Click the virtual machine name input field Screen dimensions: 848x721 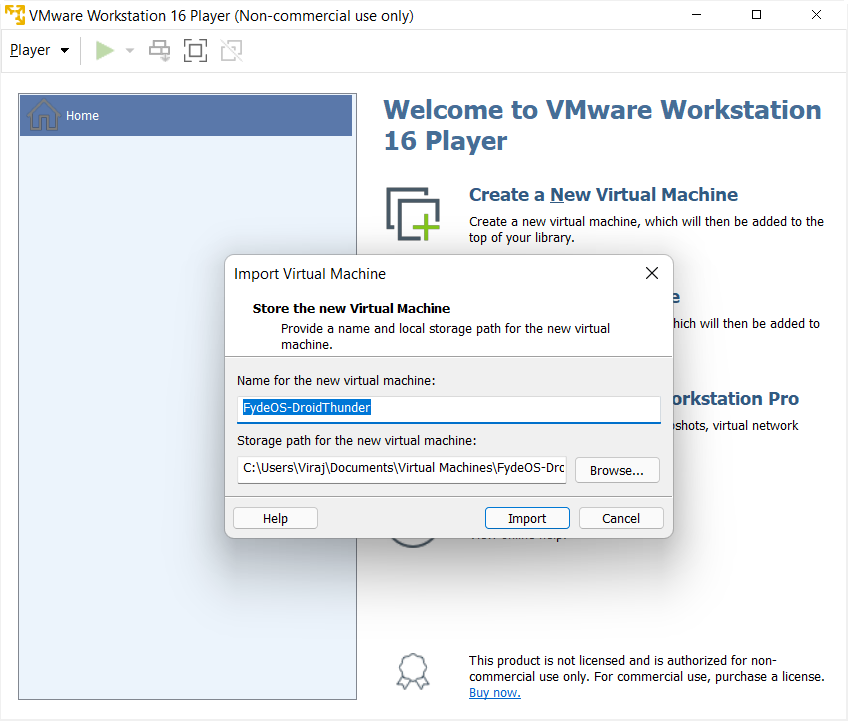(449, 409)
